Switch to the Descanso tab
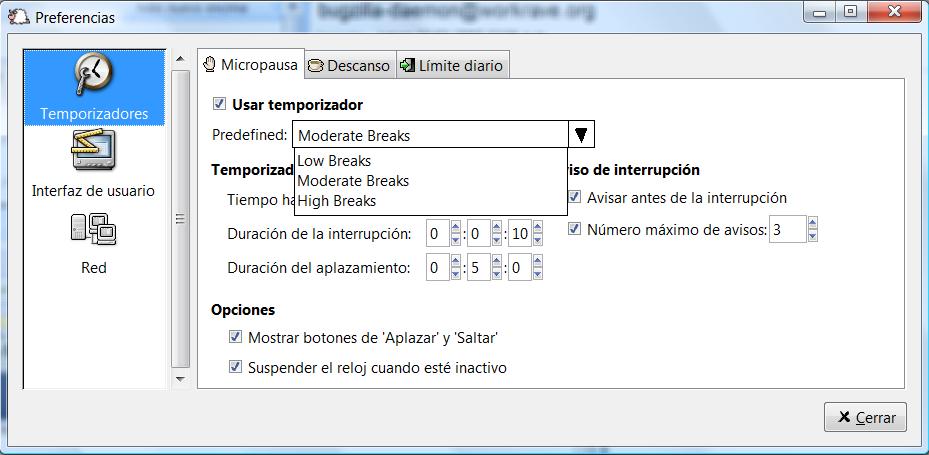 349,66
